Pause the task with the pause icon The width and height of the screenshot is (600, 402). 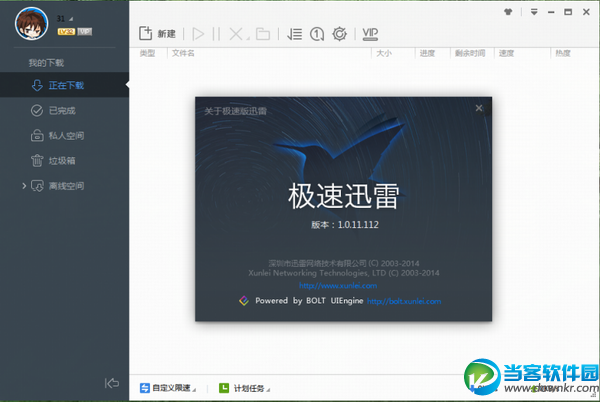(216, 34)
